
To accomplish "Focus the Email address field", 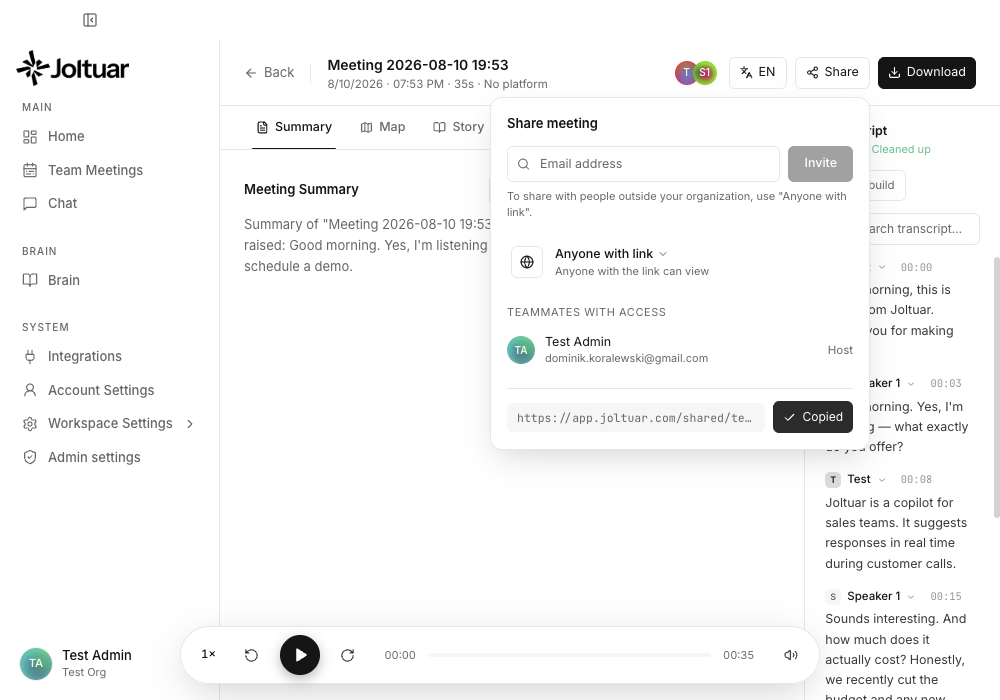I will (643, 164).
